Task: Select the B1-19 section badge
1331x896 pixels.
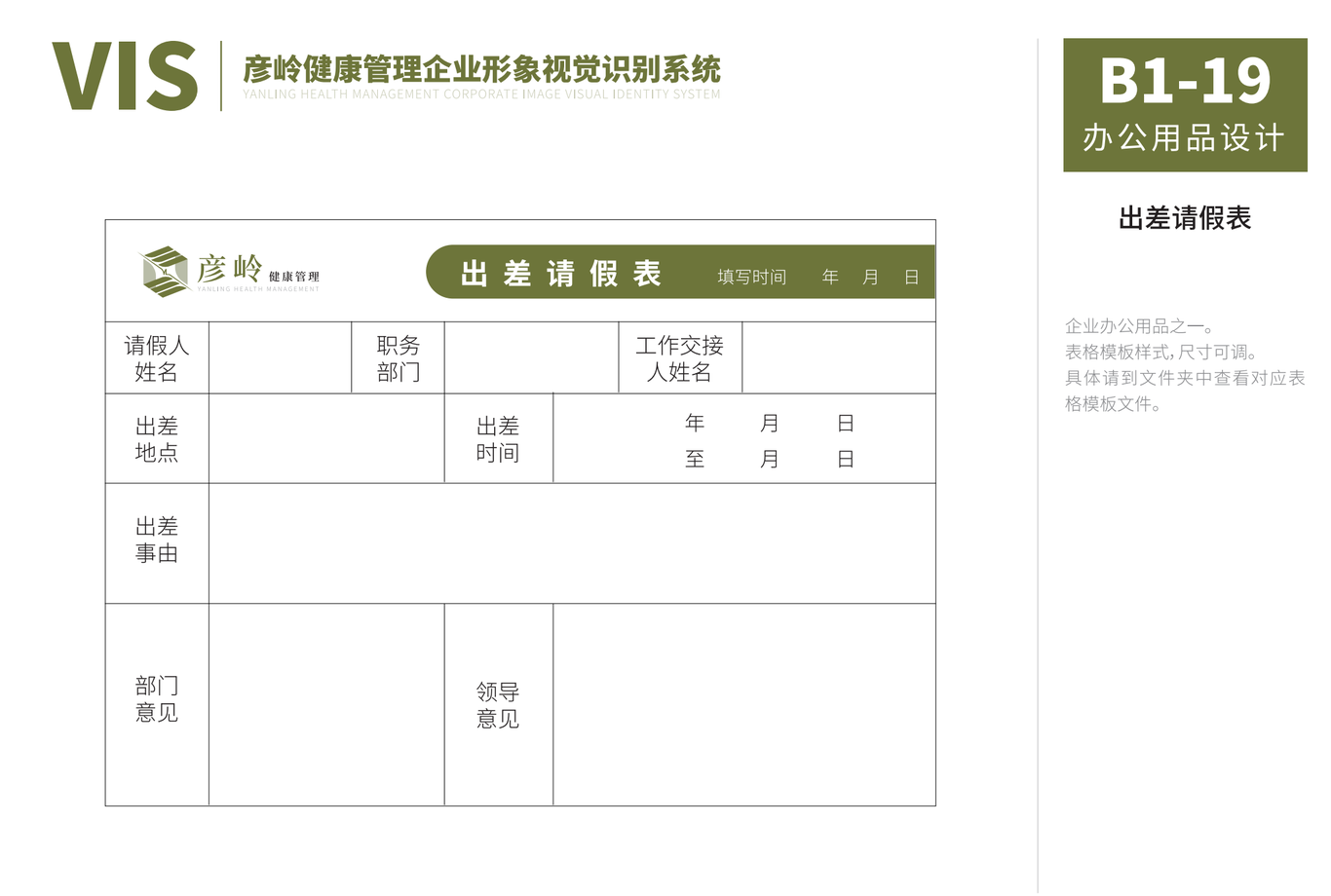Action: [x=1185, y=105]
